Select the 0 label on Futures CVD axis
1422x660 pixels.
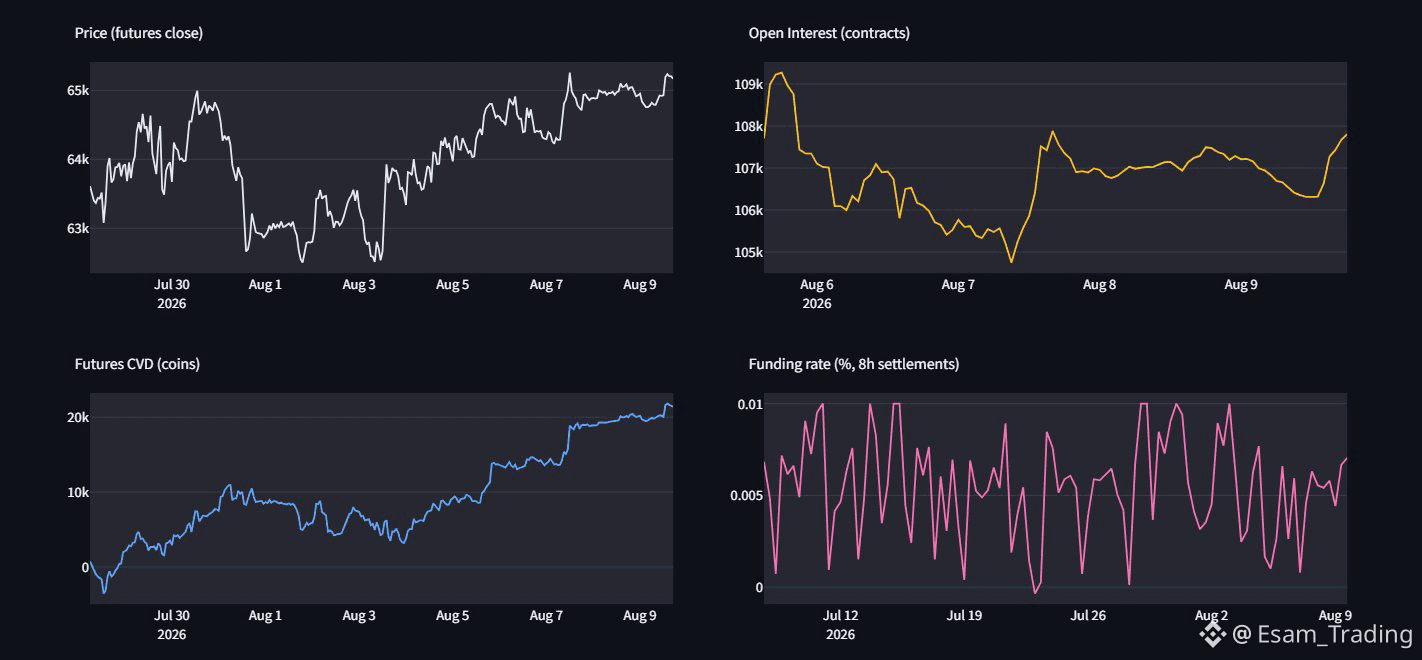[86, 567]
